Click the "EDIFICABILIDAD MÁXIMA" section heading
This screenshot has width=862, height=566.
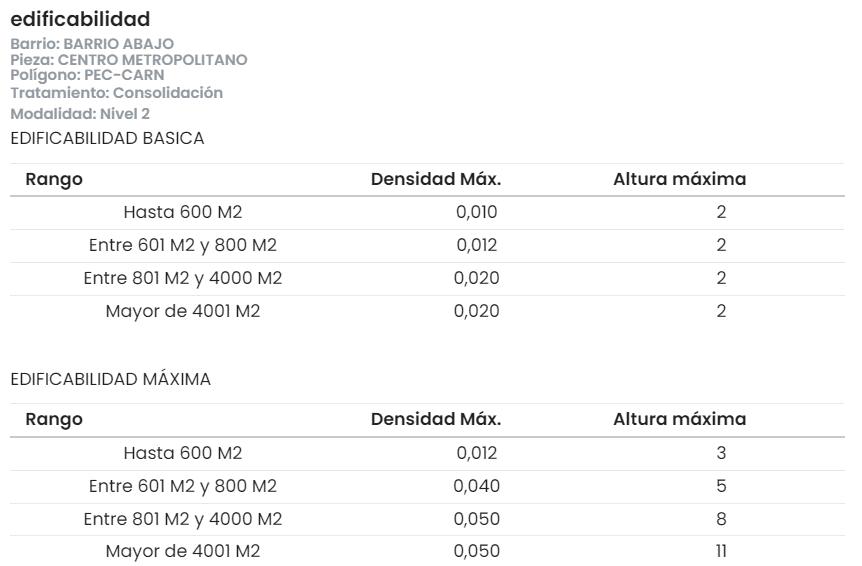pos(110,379)
